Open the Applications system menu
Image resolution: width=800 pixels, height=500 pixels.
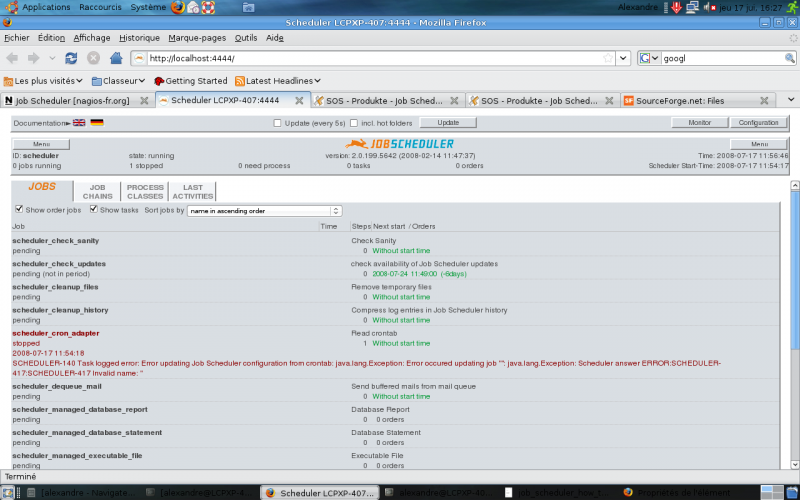pyautogui.click(x=46, y=7)
